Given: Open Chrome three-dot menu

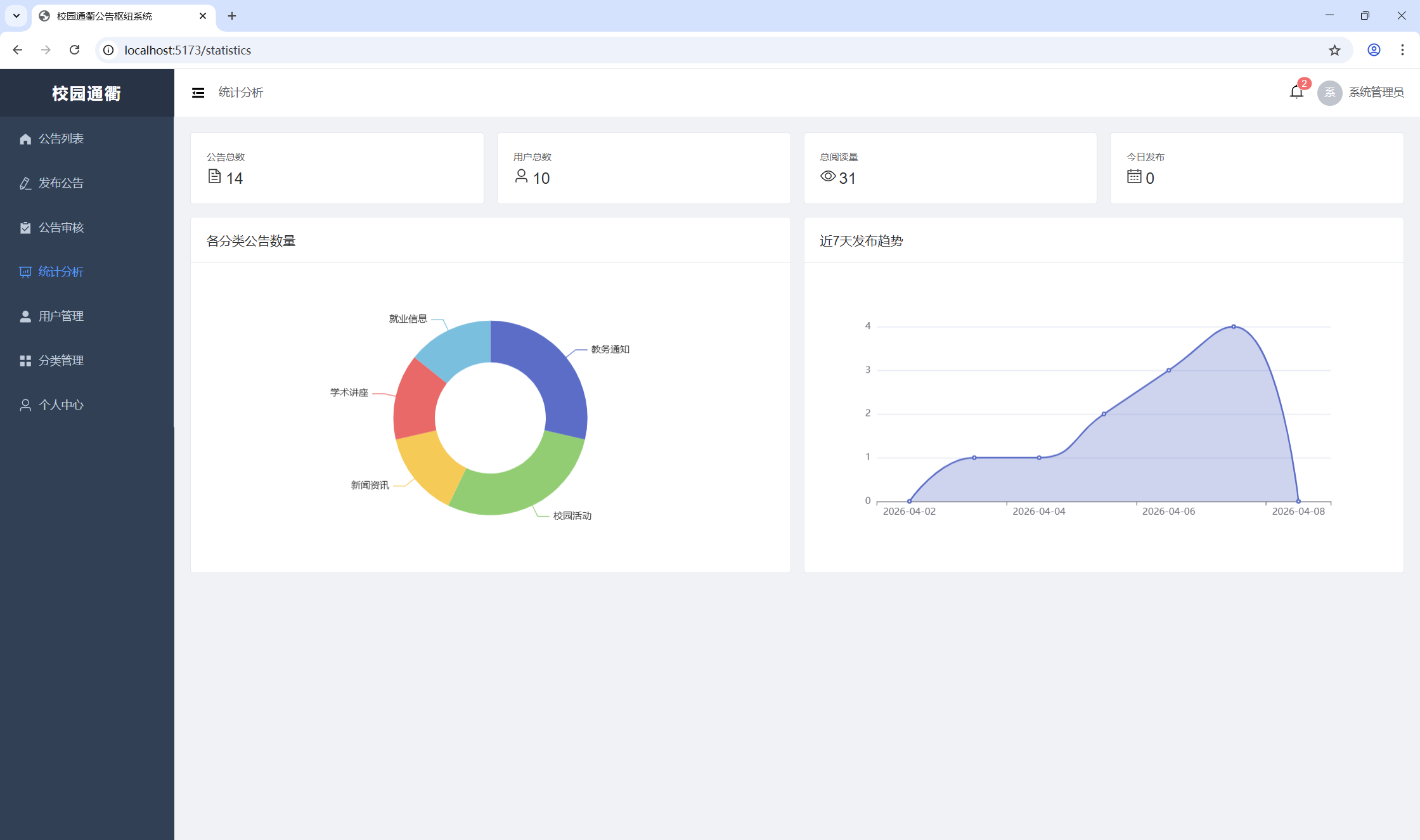Looking at the screenshot, I should tap(1402, 50).
